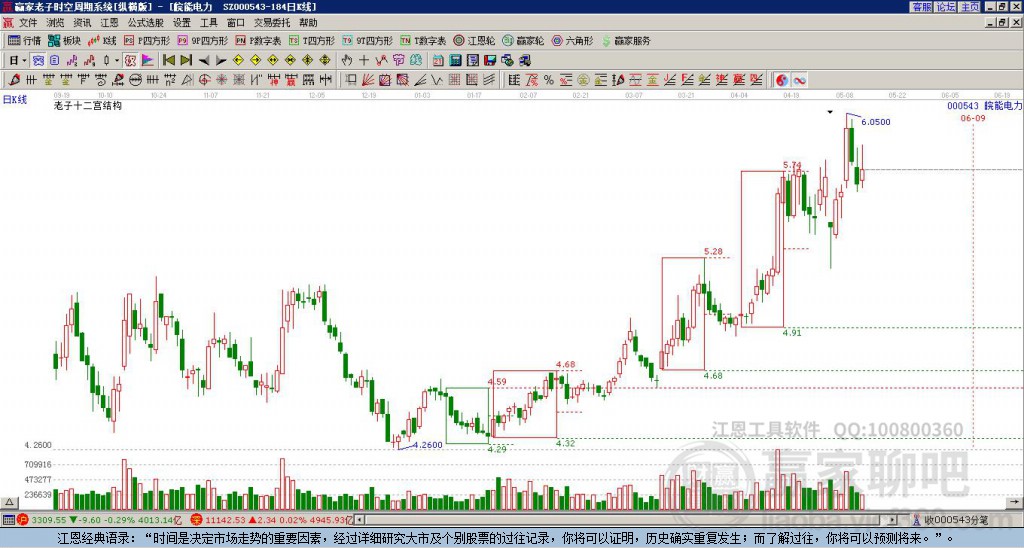Click the scrollbar left arrow in status bar
Image resolution: width=1024 pixels, height=548 pixels.
click(359, 520)
